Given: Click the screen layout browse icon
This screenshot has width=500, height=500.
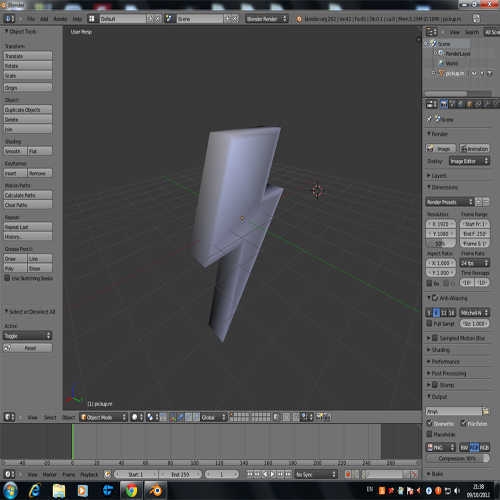Looking at the screenshot, I should pyautogui.click(x=92, y=19).
